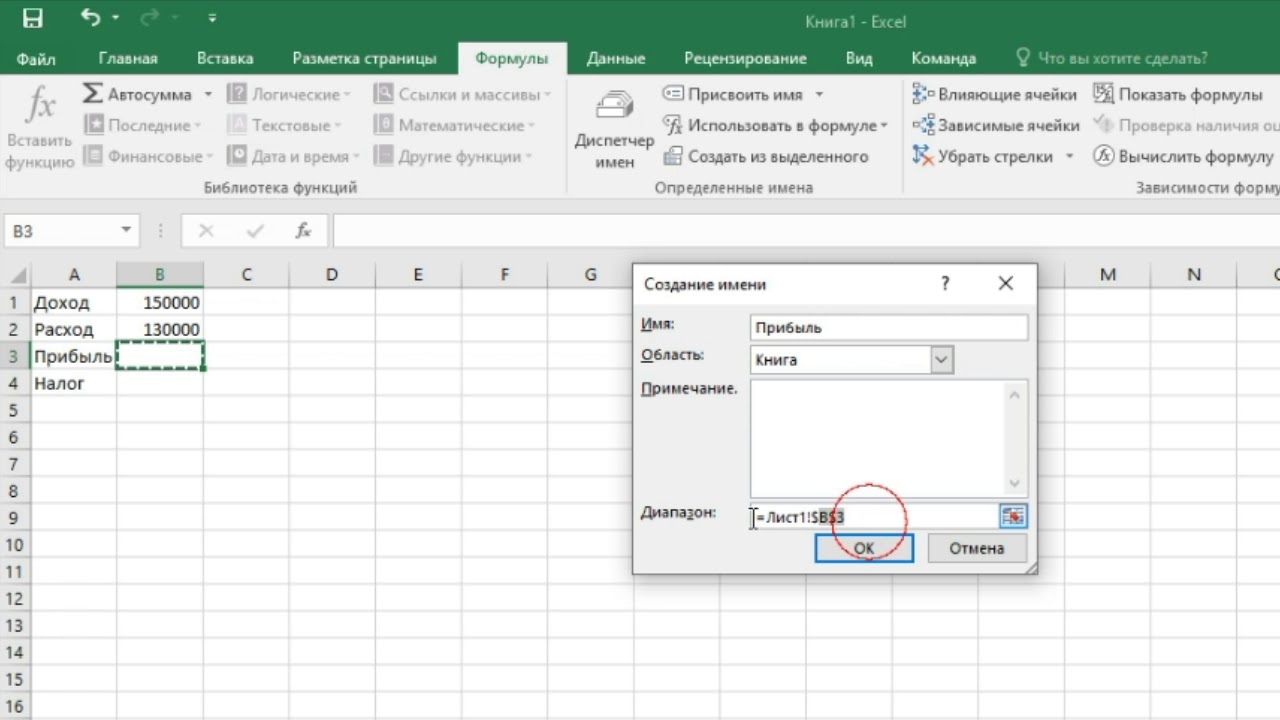Open the Quick Access Toolbar customize arrow
Screen dimensions: 1280x720
point(212,18)
